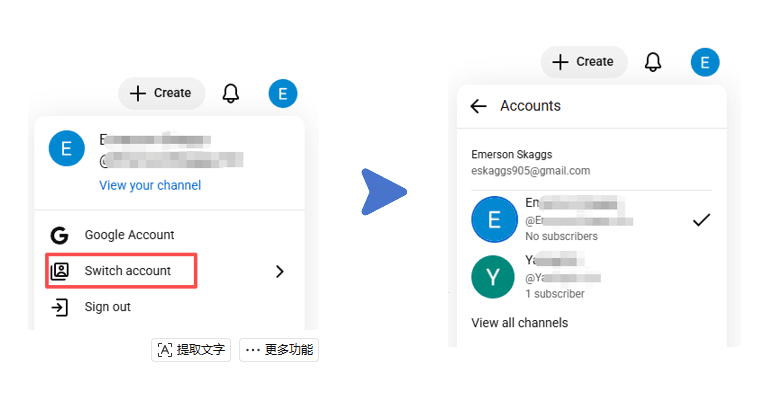The height and width of the screenshot is (397, 763).
Task: Open notifications bell in right panel
Action: pos(653,62)
